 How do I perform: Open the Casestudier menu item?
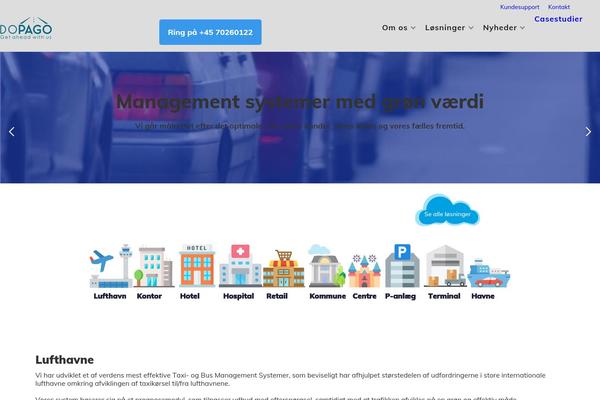(558, 19)
